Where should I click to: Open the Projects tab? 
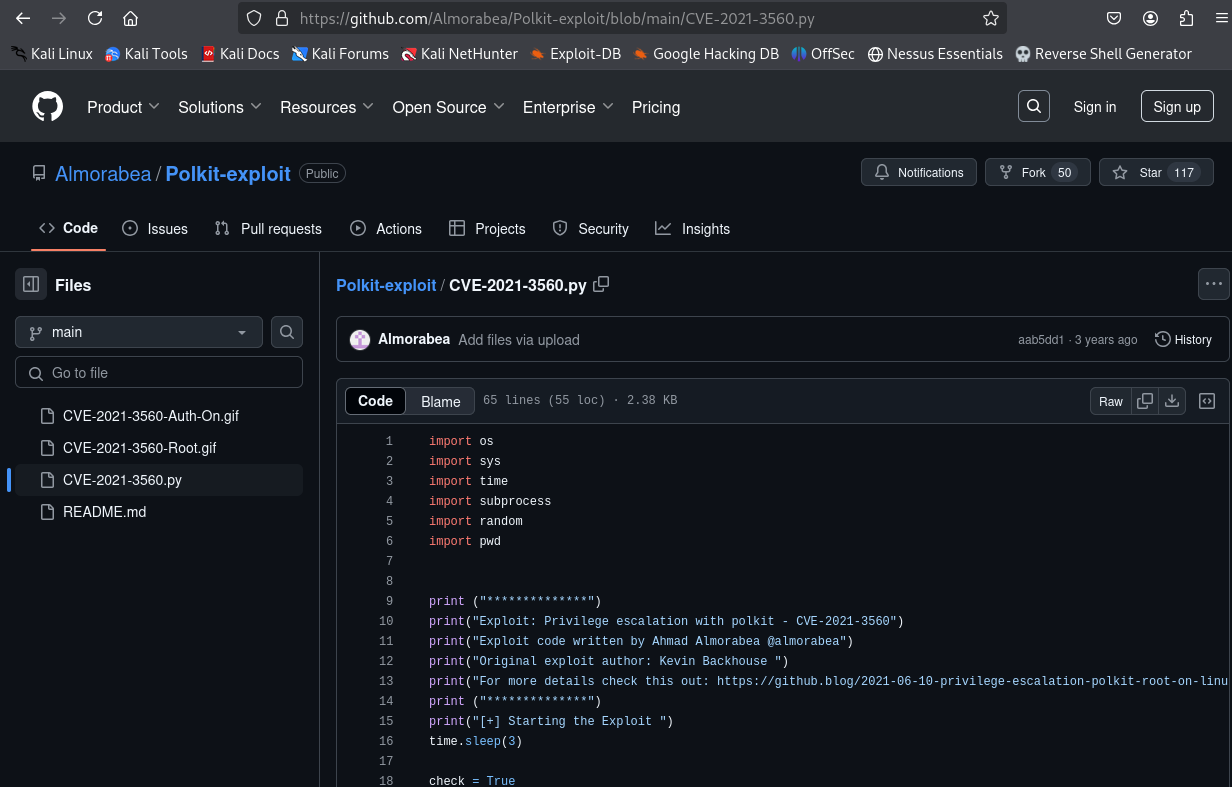pyautogui.click(x=487, y=229)
